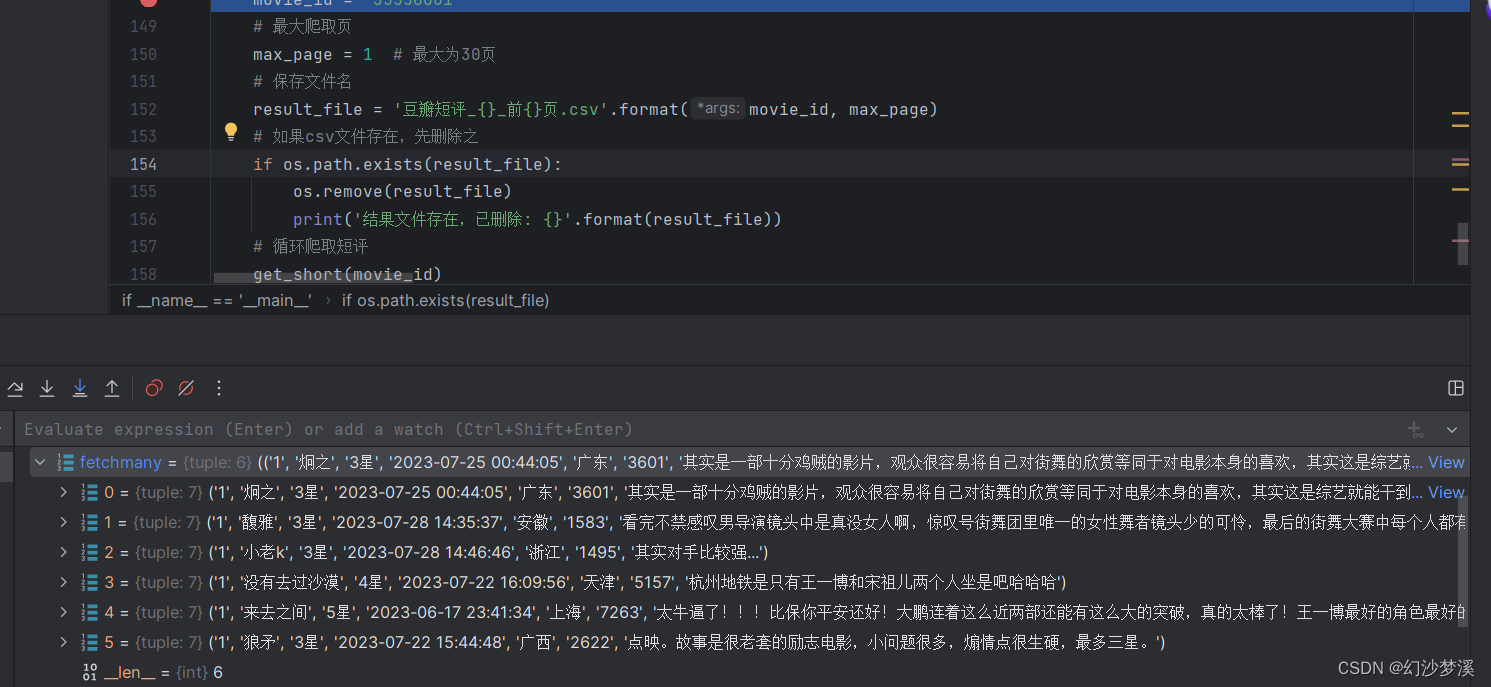Select the __main__ breadcrumb item
The width and height of the screenshot is (1491, 687).
pos(214,299)
